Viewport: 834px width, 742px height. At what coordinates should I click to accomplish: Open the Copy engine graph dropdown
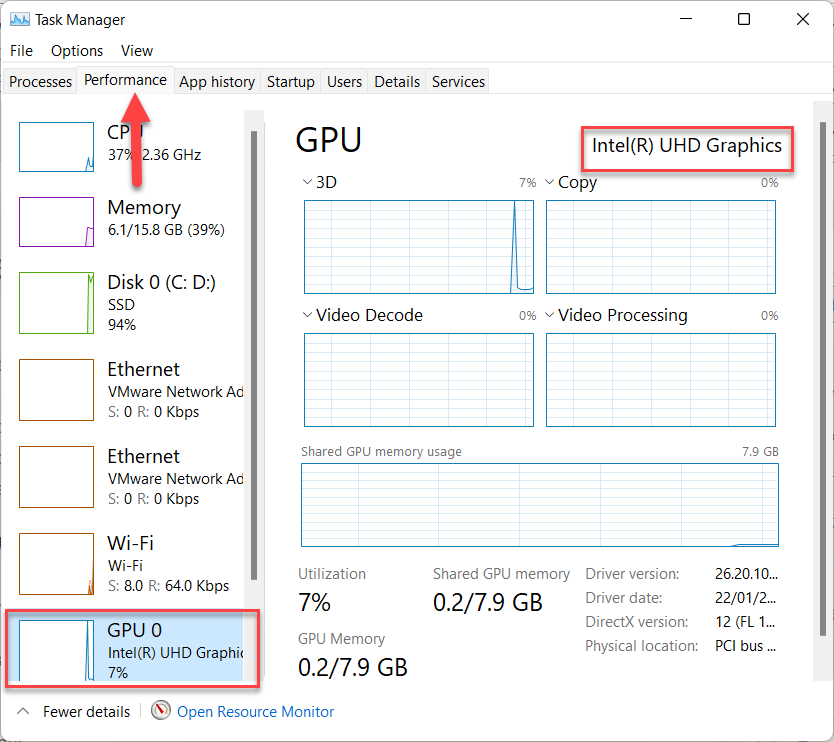(x=550, y=183)
